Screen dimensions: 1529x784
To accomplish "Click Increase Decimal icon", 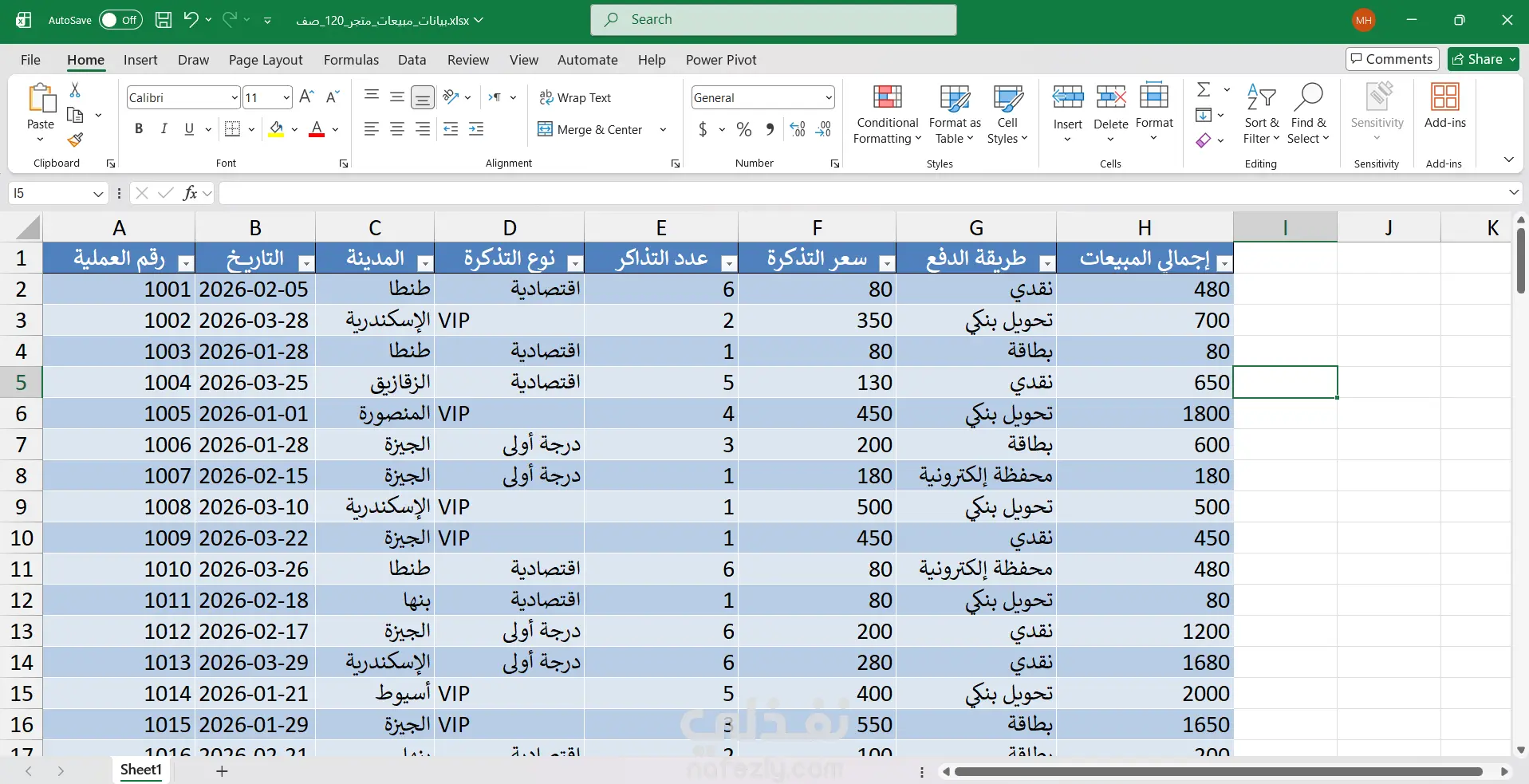I will 798,129.
